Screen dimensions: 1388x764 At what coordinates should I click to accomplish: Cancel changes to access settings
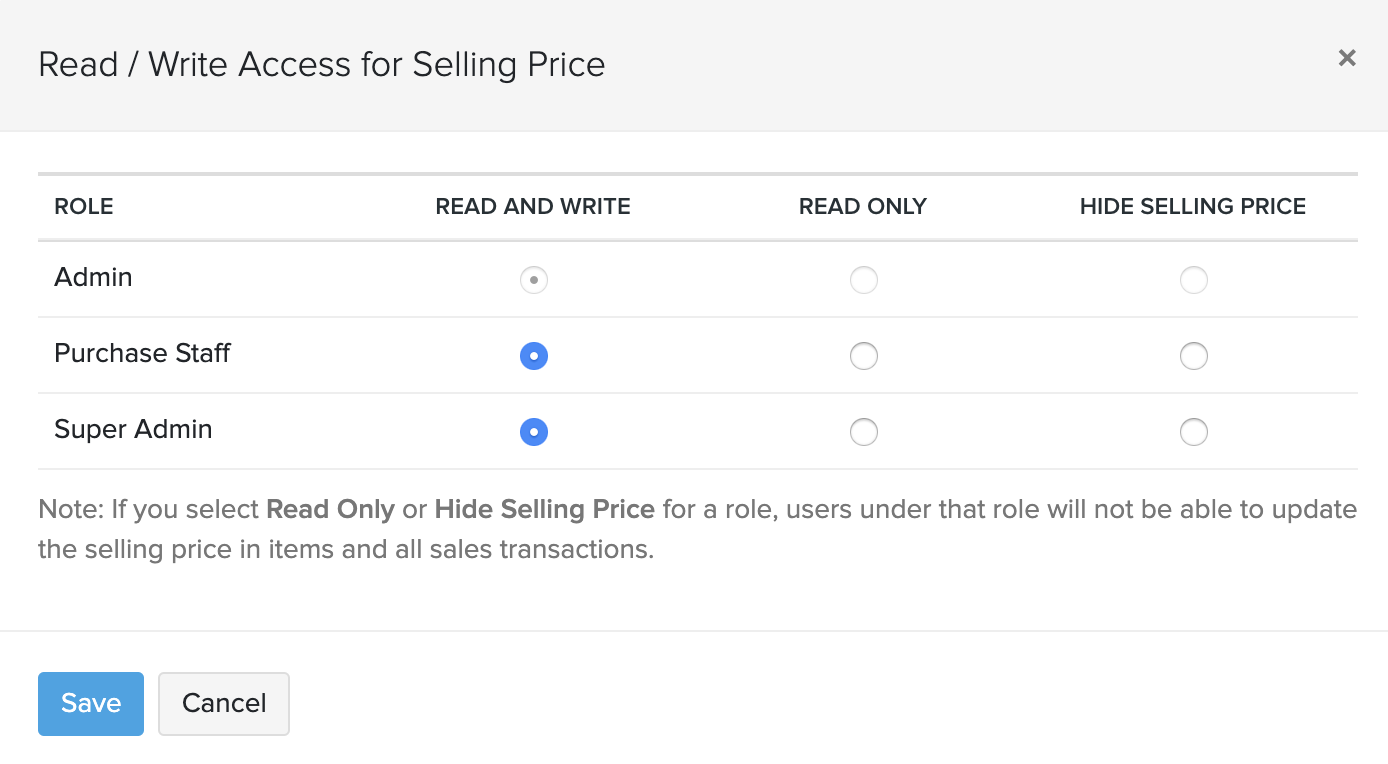click(x=223, y=703)
